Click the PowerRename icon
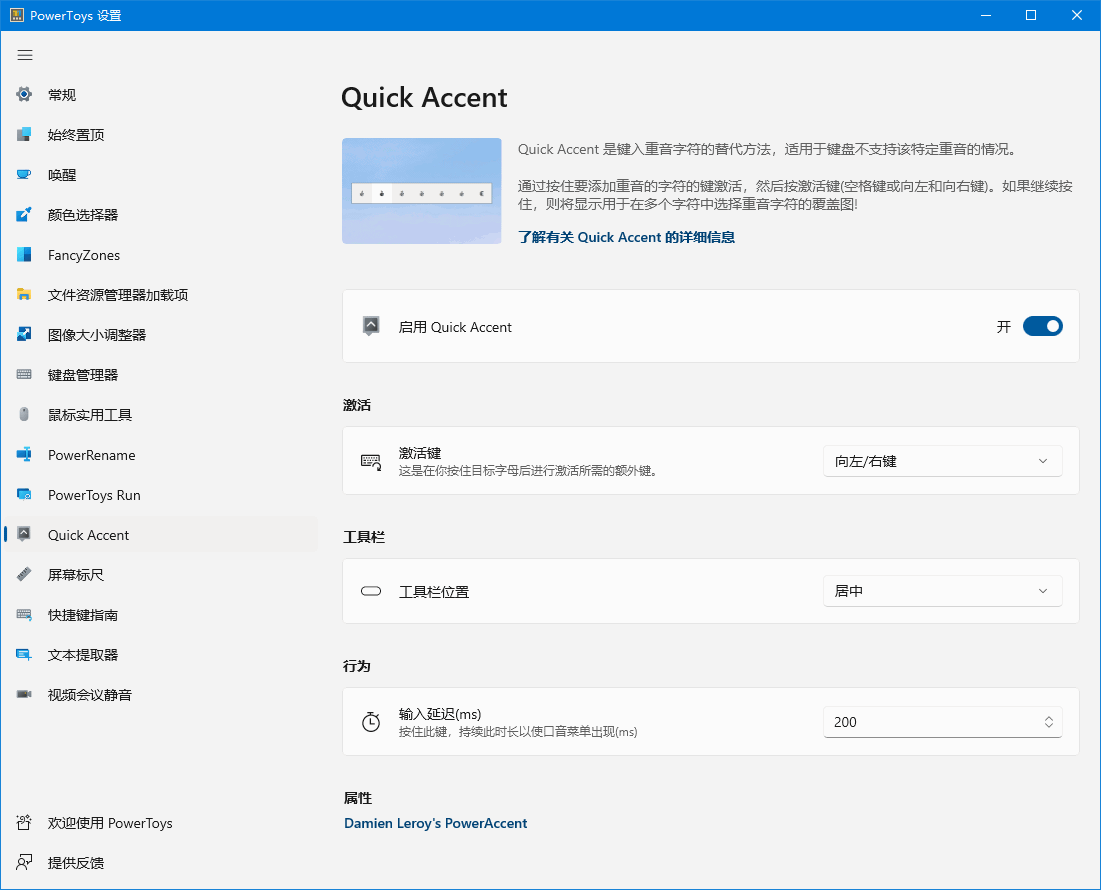 pos(24,454)
